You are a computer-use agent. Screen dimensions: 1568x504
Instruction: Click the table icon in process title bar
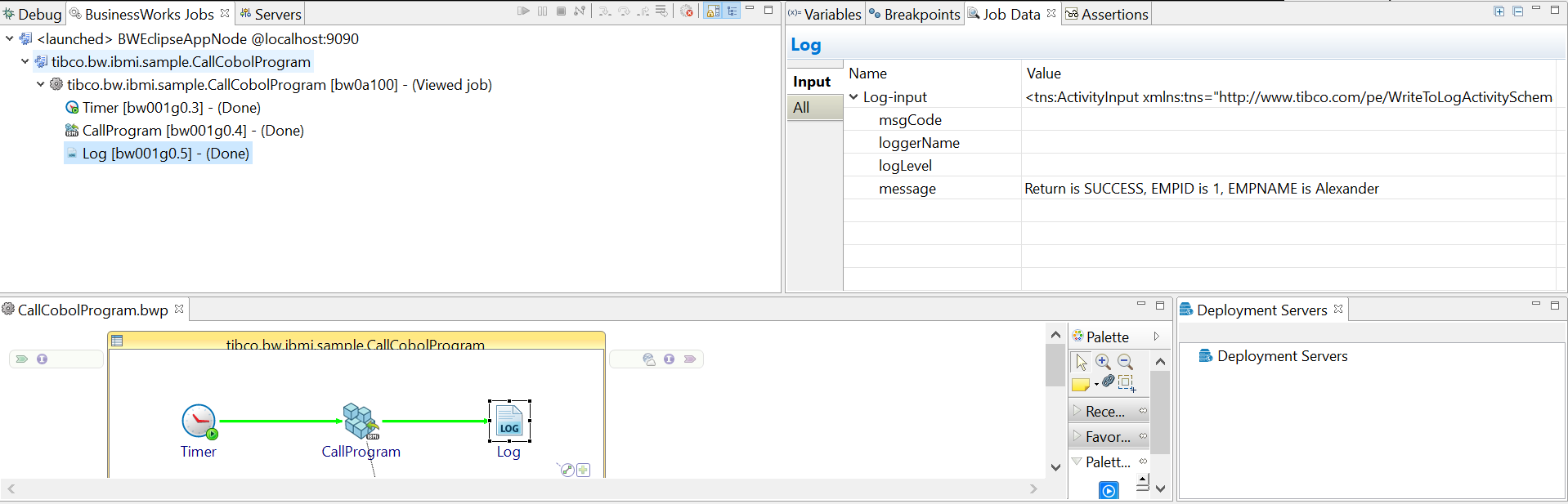point(117,341)
